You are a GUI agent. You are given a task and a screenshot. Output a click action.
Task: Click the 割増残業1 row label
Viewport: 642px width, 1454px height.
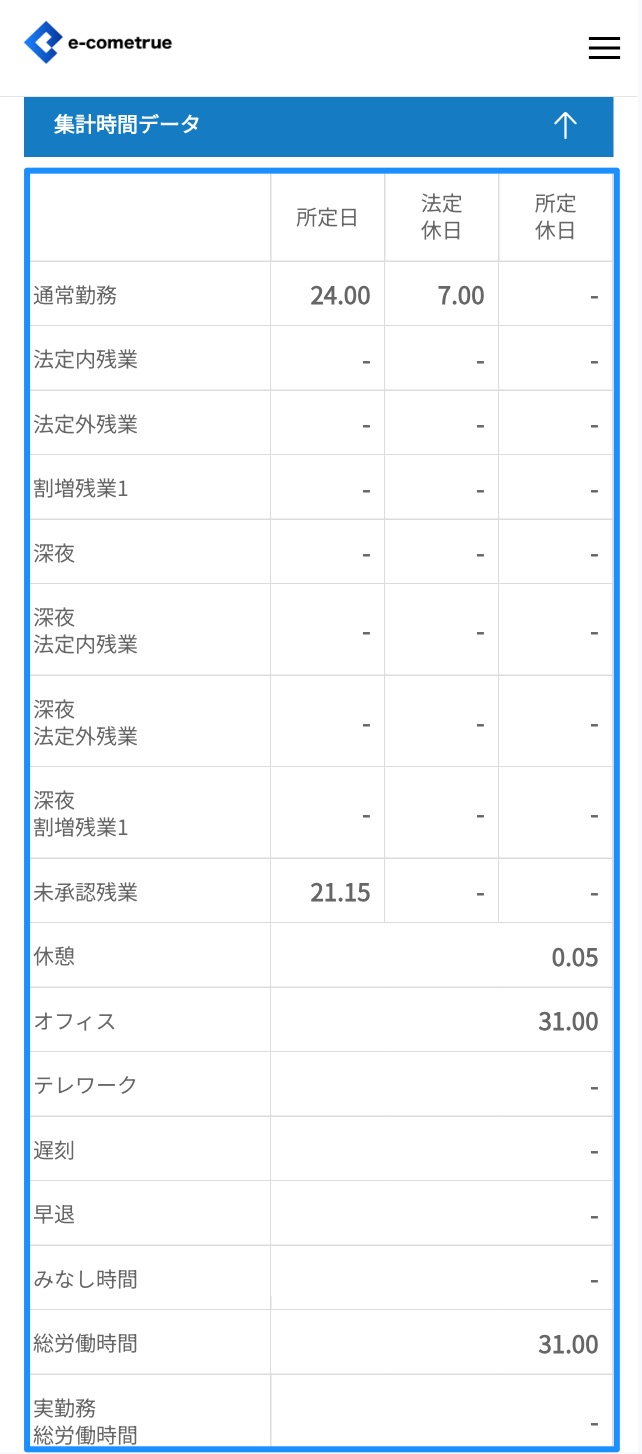(x=81, y=489)
